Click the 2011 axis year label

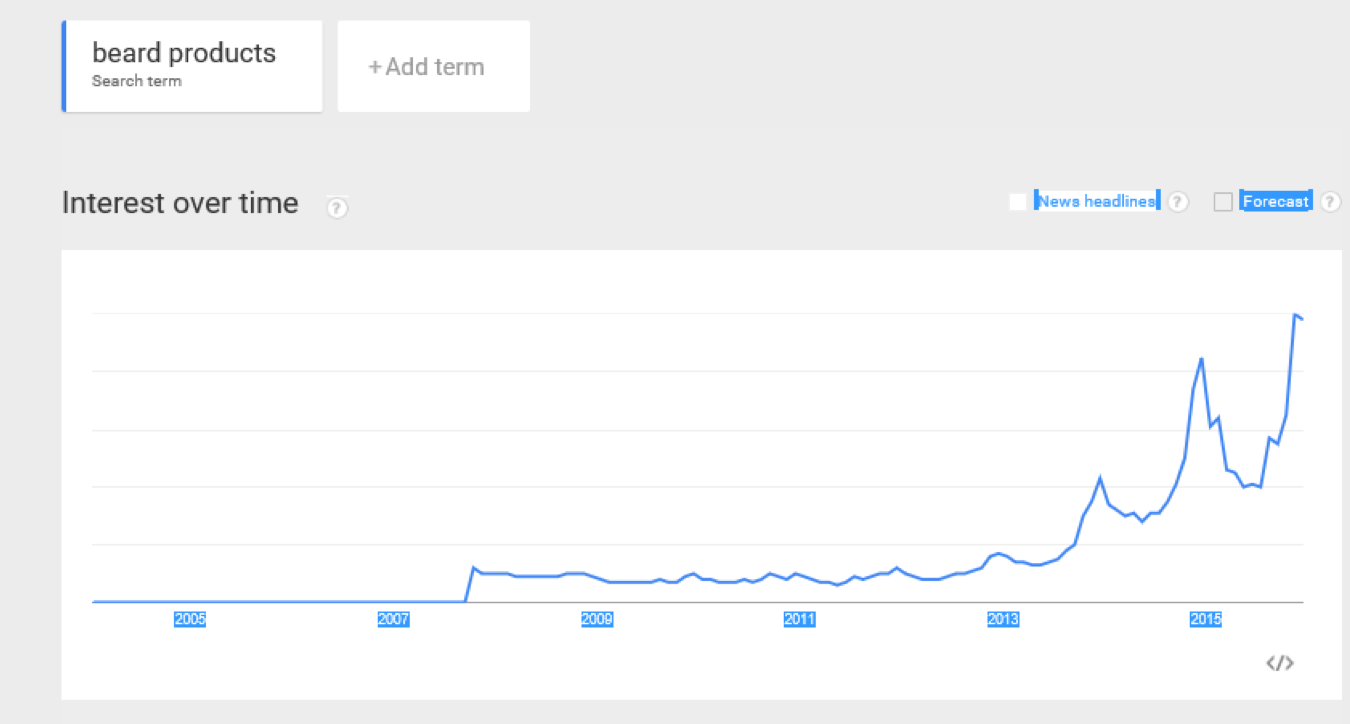(x=800, y=619)
